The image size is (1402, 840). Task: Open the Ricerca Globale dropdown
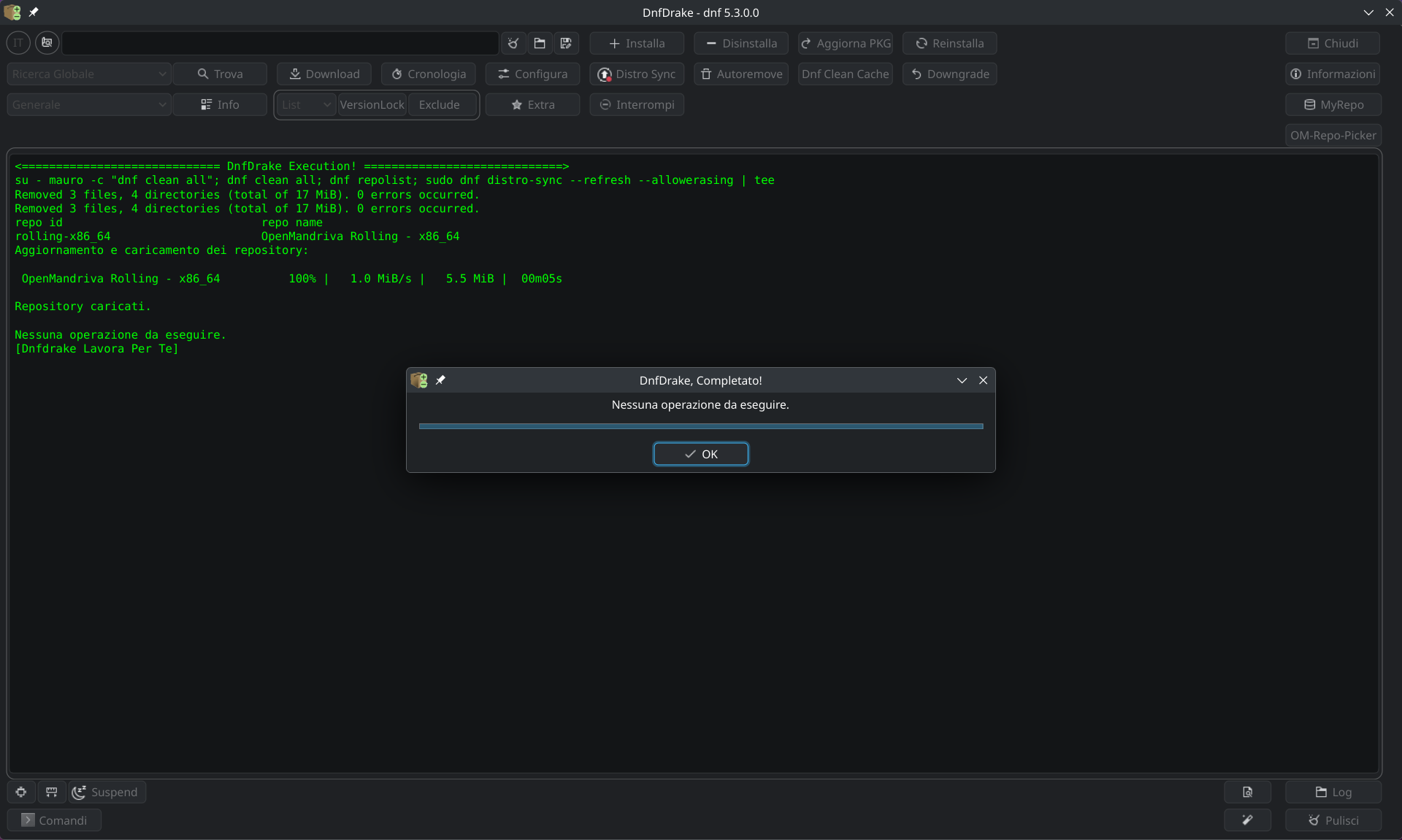click(89, 74)
